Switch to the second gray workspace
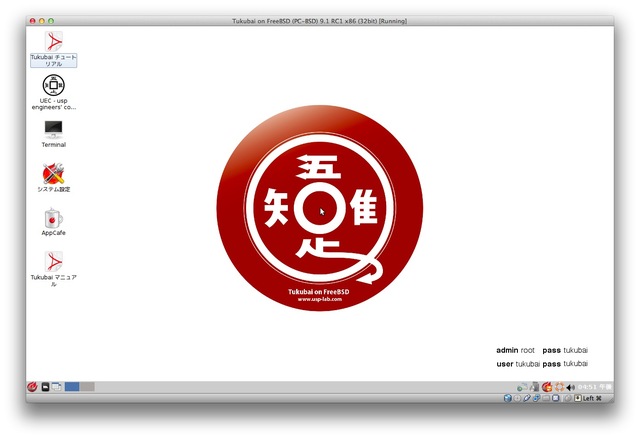640x439 pixels. click(87, 386)
